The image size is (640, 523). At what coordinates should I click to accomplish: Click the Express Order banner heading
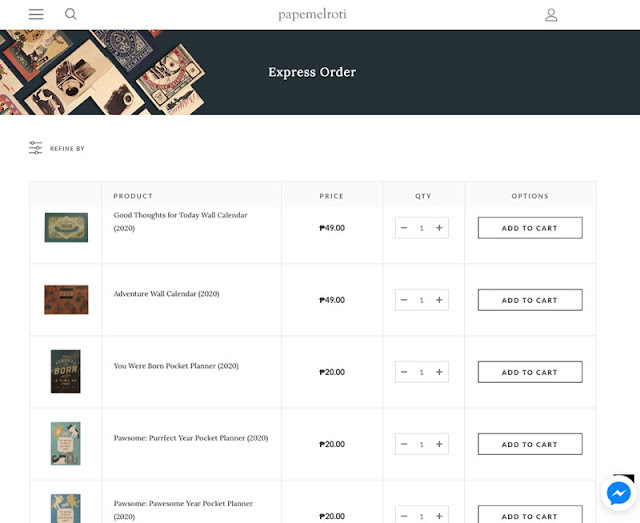point(312,72)
